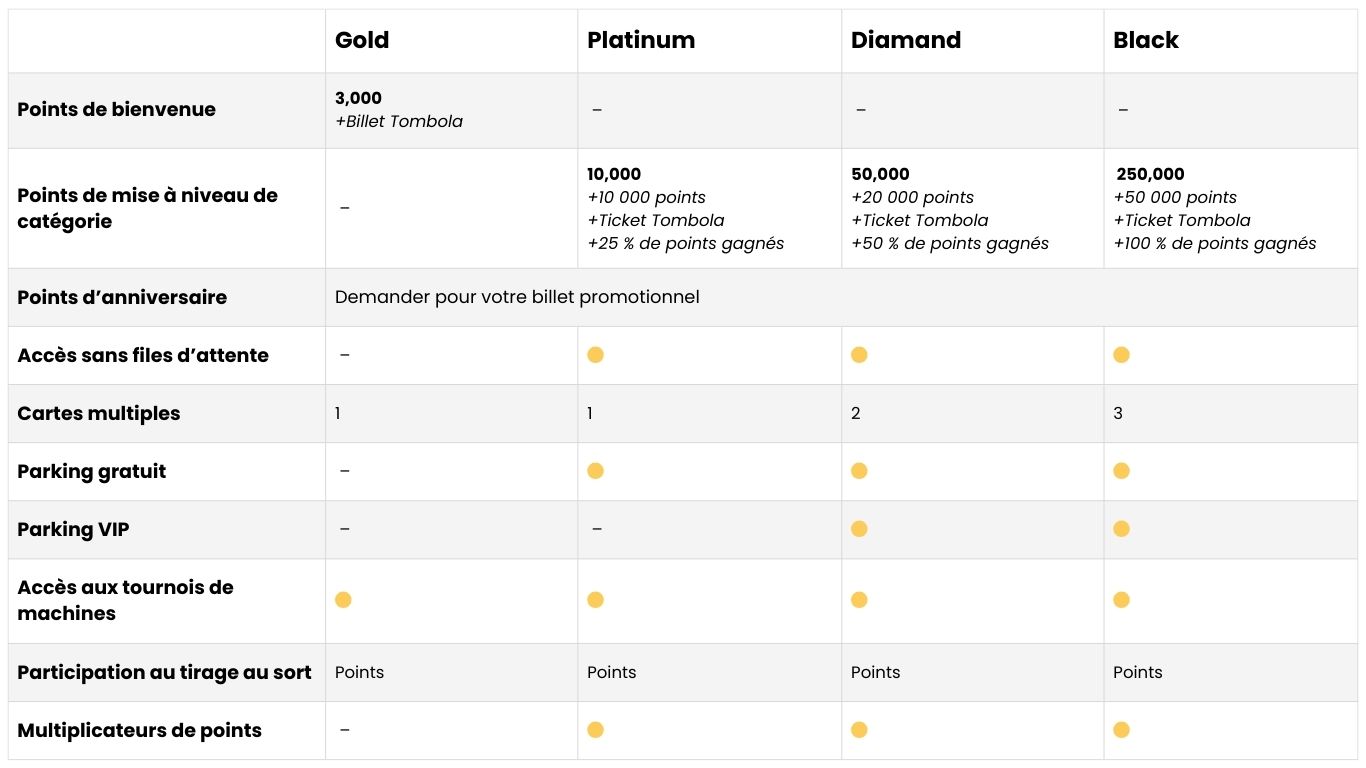Click the Black column header
Viewport: 1366px width, 768px height.
[1146, 41]
